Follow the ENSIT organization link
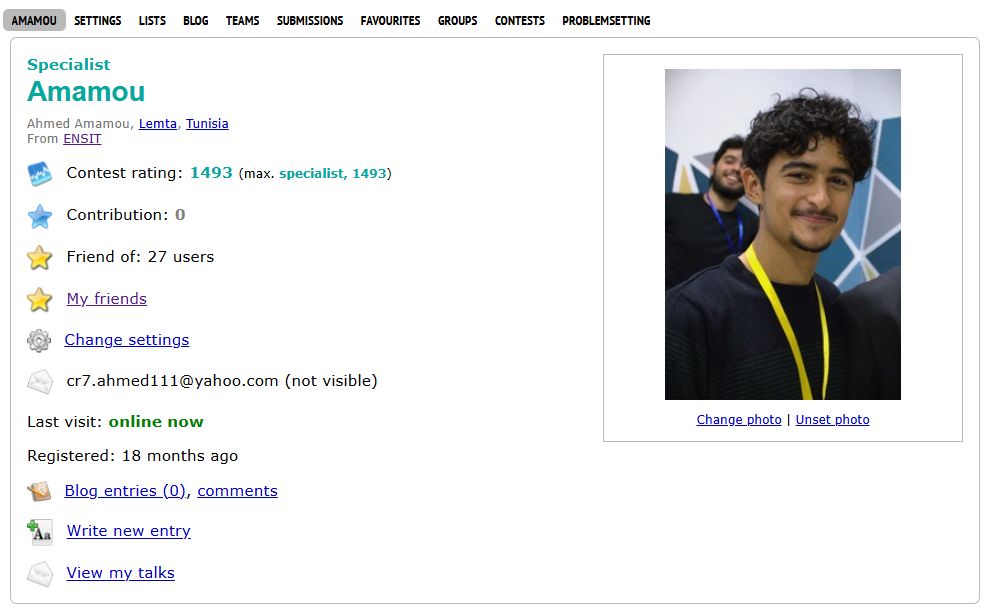 point(82,139)
